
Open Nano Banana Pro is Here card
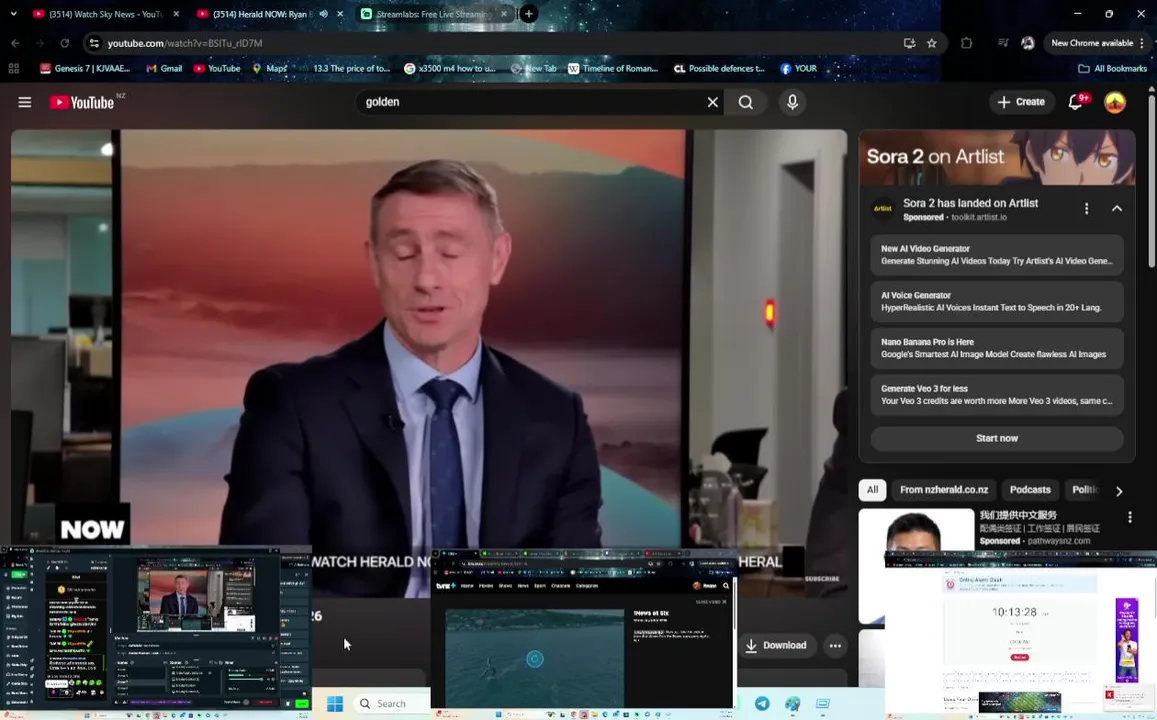tap(997, 348)
